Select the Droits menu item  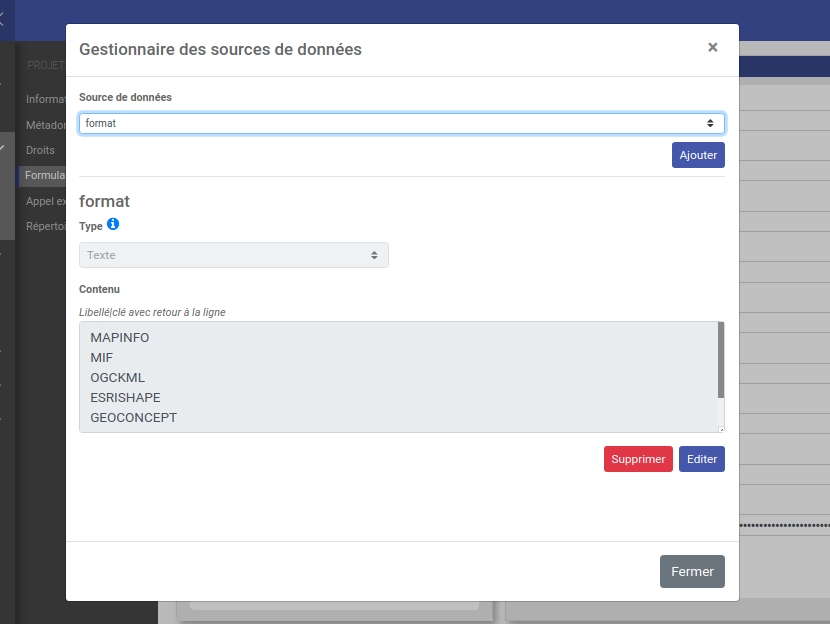(41, 150)
